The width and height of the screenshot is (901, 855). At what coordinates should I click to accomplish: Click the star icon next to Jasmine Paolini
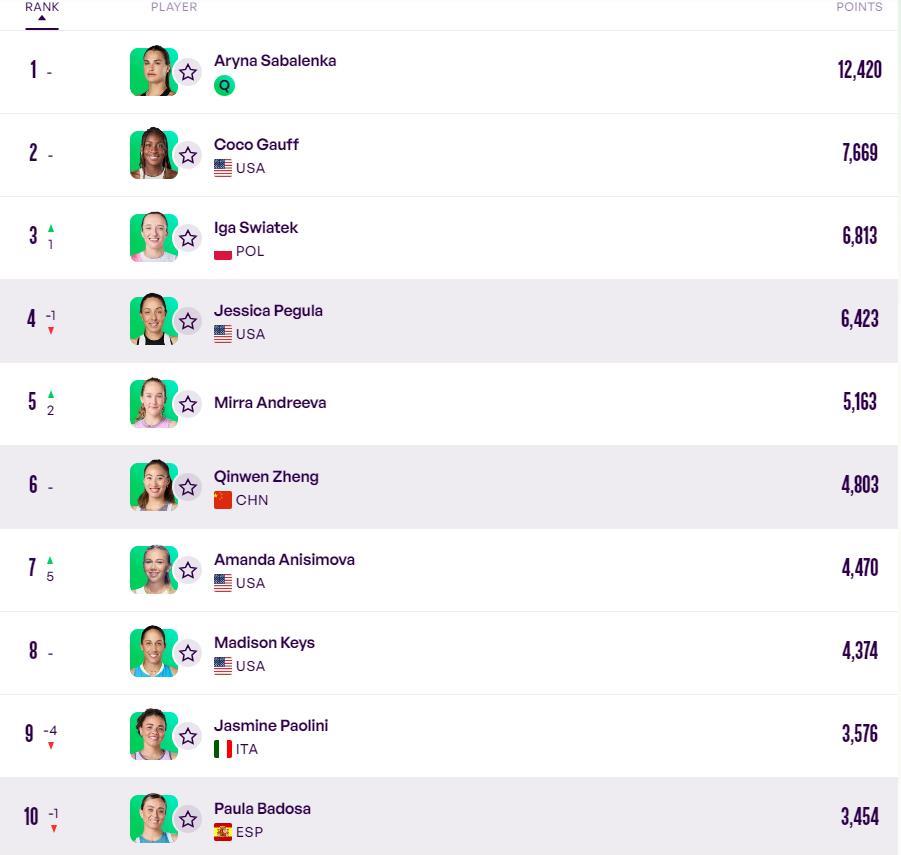point(188,736)
